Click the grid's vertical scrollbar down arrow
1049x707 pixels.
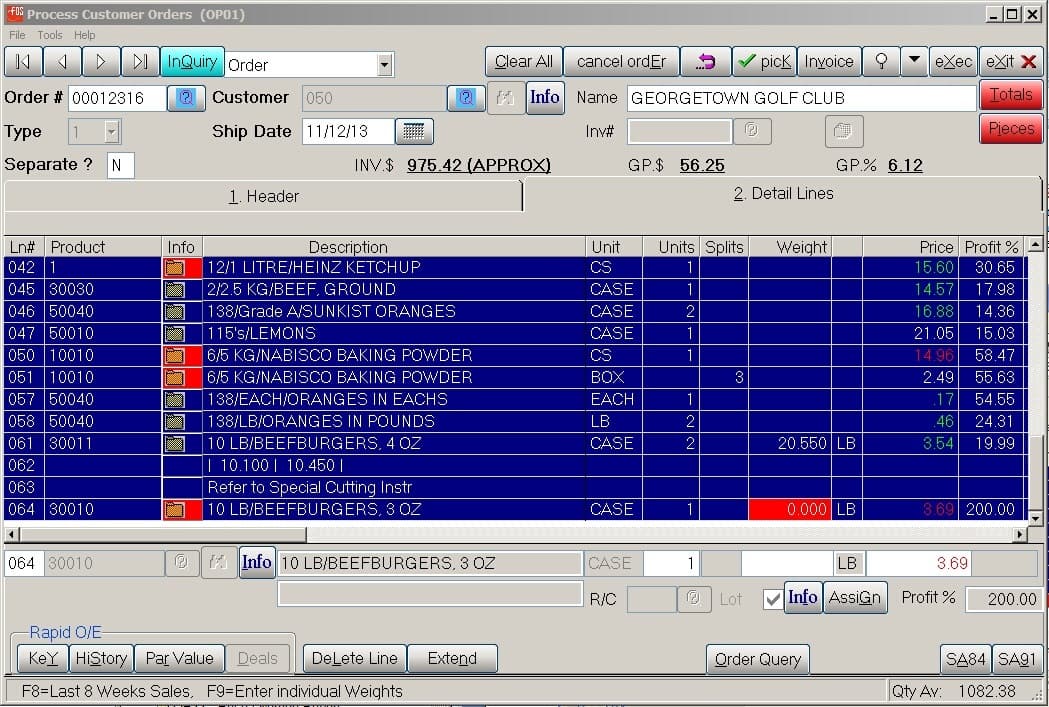[1035, 518]
